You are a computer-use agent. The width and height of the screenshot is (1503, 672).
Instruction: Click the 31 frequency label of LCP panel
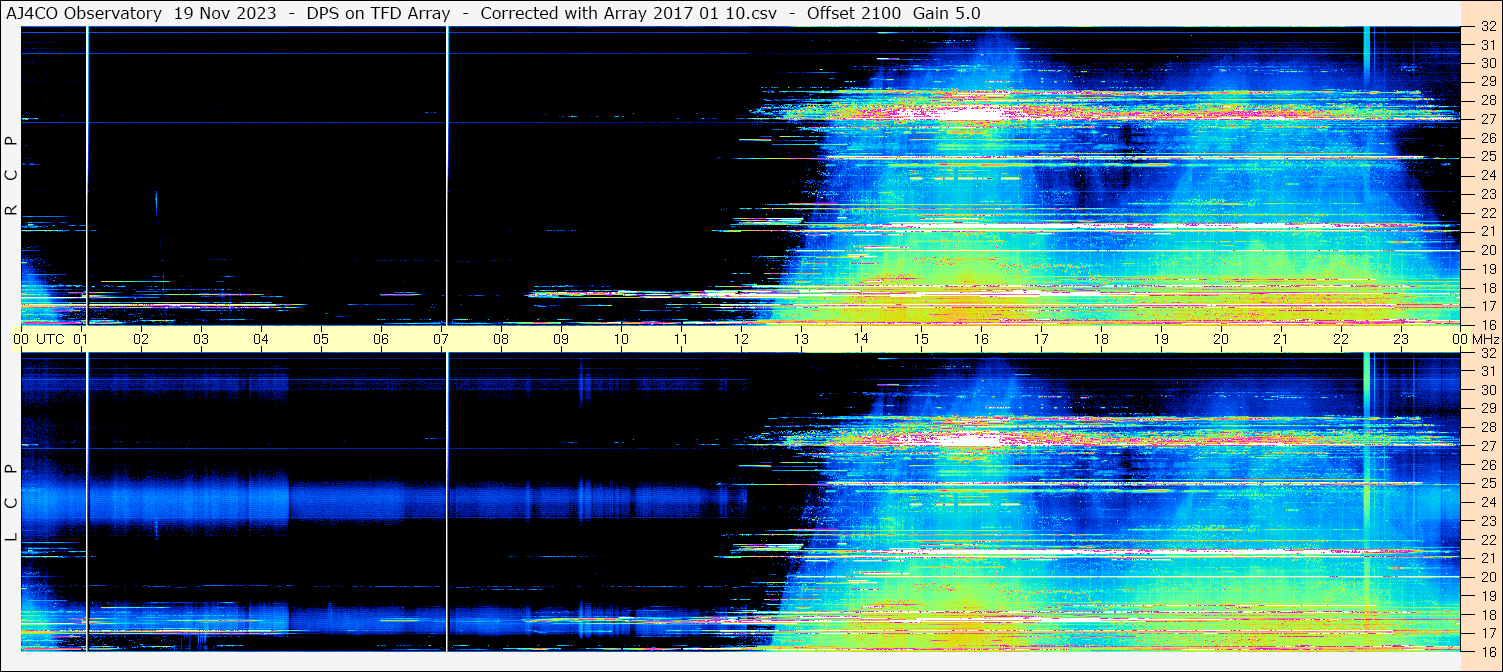(x=1487, y=371)
